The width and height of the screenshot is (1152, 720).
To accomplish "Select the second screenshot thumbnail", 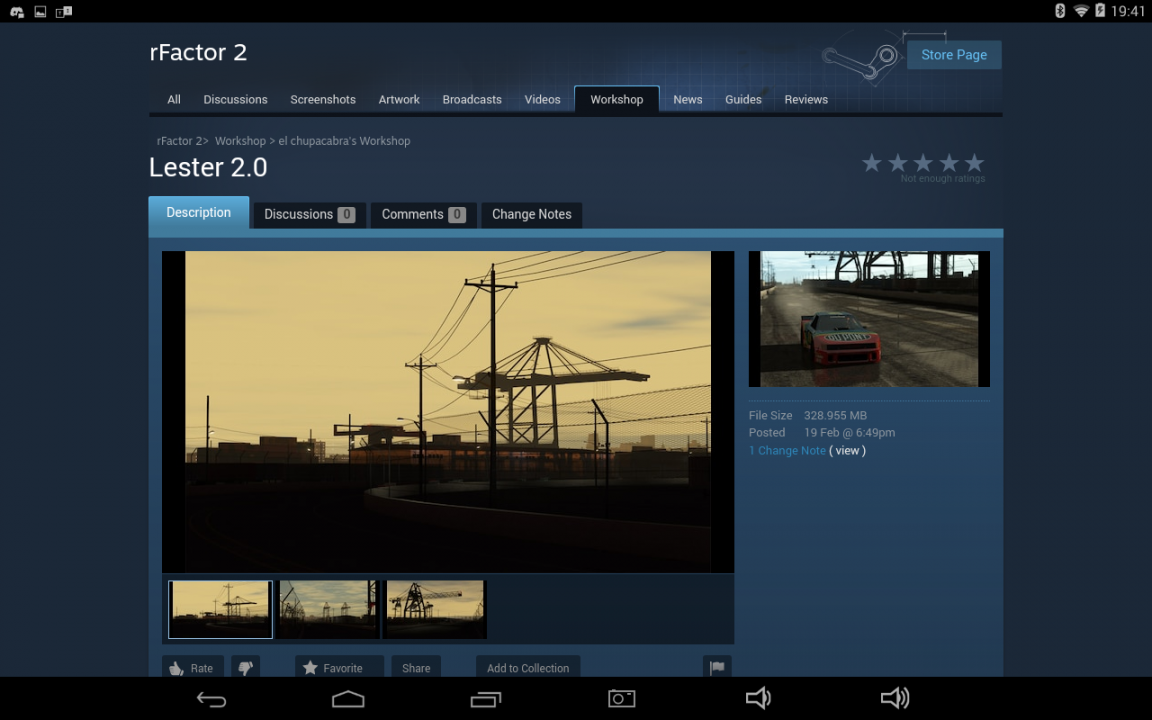I will click(328, 609).
